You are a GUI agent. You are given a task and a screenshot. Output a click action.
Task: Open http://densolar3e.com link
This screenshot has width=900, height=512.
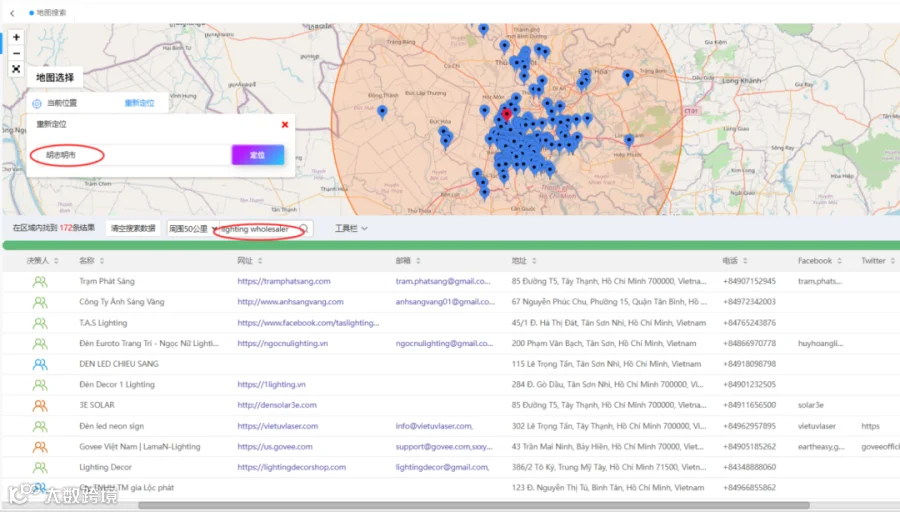pyautogui.click(x=277, y=405)
